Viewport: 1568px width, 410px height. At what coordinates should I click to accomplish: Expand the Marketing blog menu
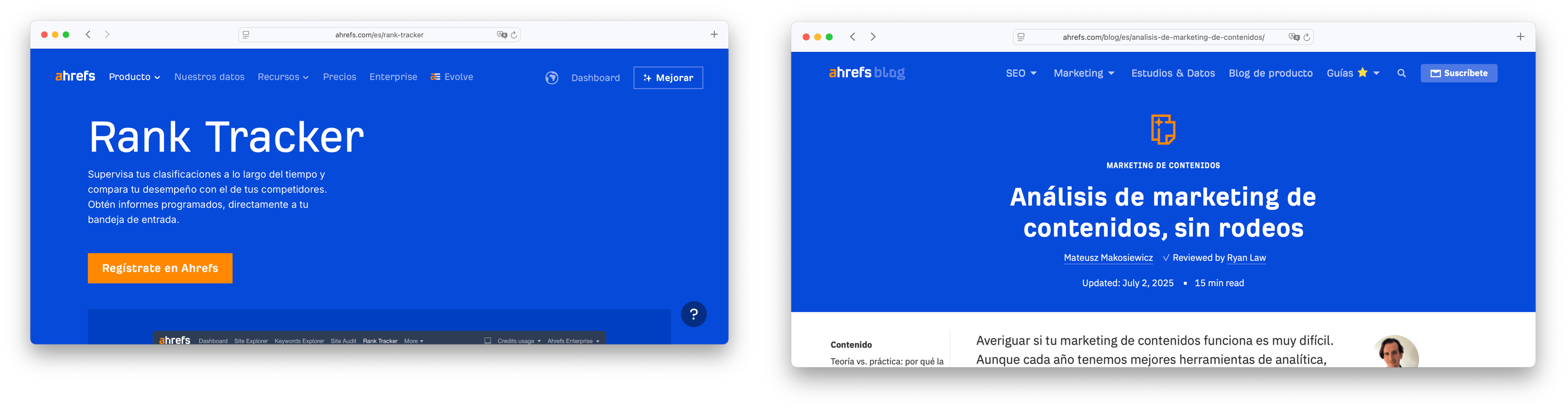coord(1083,73)
